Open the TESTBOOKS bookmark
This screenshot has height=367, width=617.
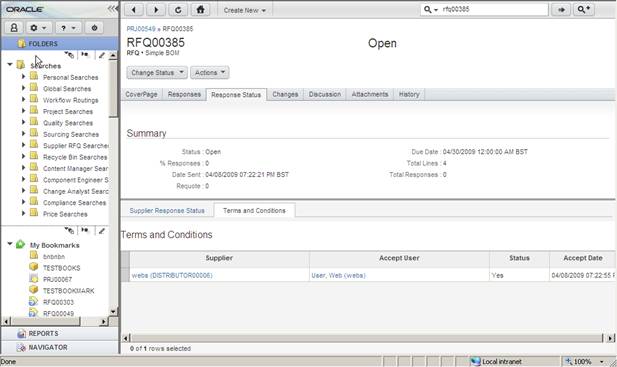[x=61, y=268]
